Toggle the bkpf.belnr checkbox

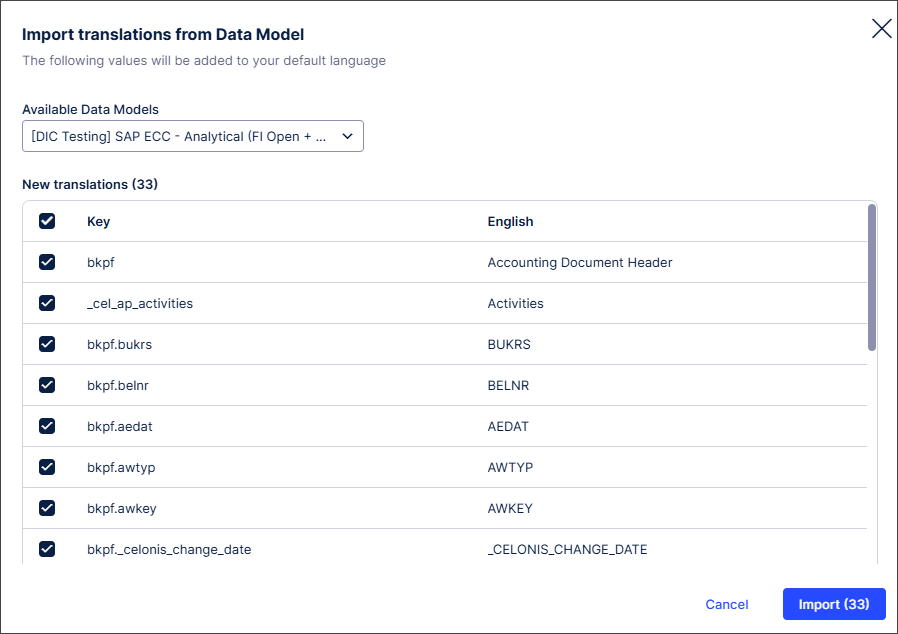(47, 385)
